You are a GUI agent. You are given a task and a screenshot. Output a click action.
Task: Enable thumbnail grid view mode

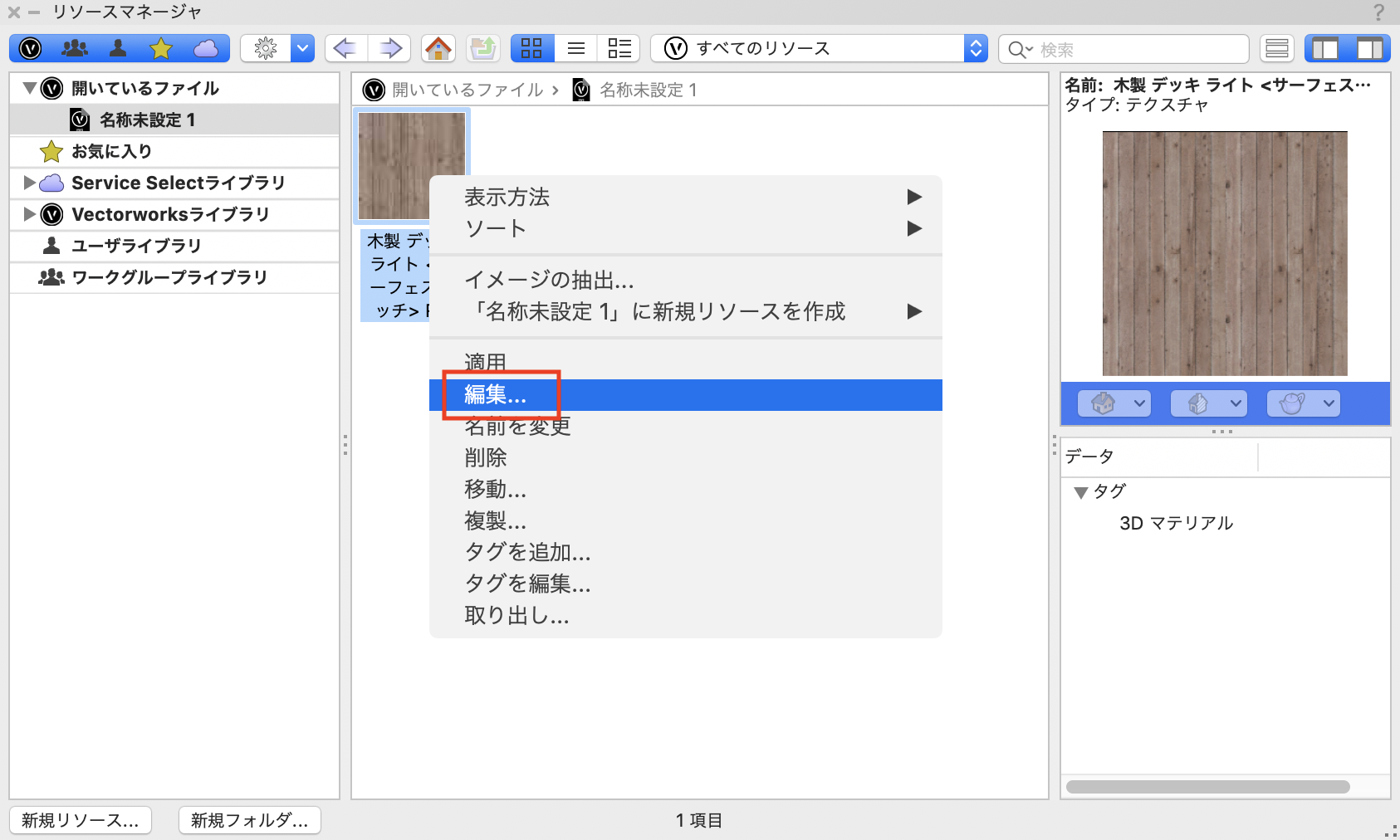[531, 47]
